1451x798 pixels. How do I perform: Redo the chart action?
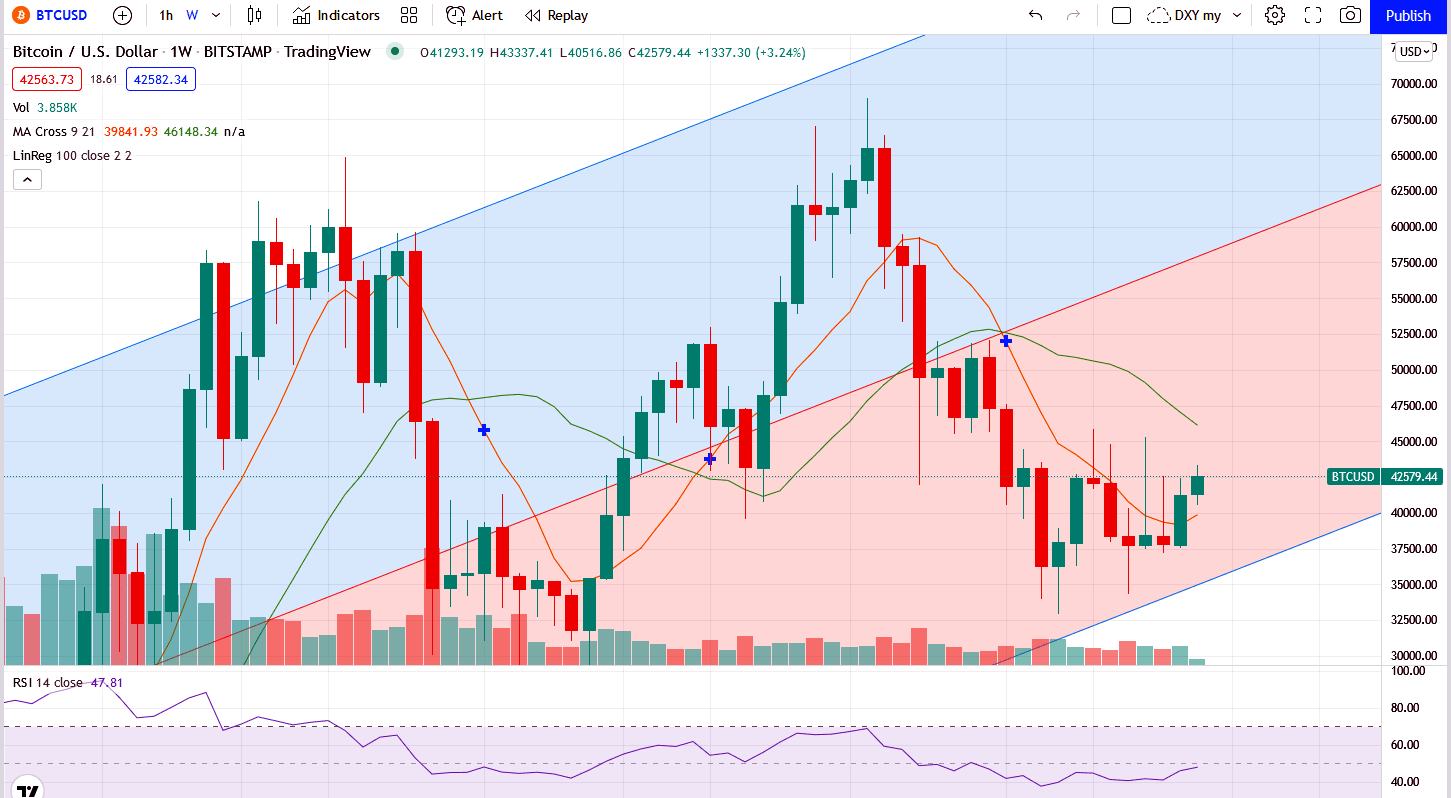pos(1074,15)
